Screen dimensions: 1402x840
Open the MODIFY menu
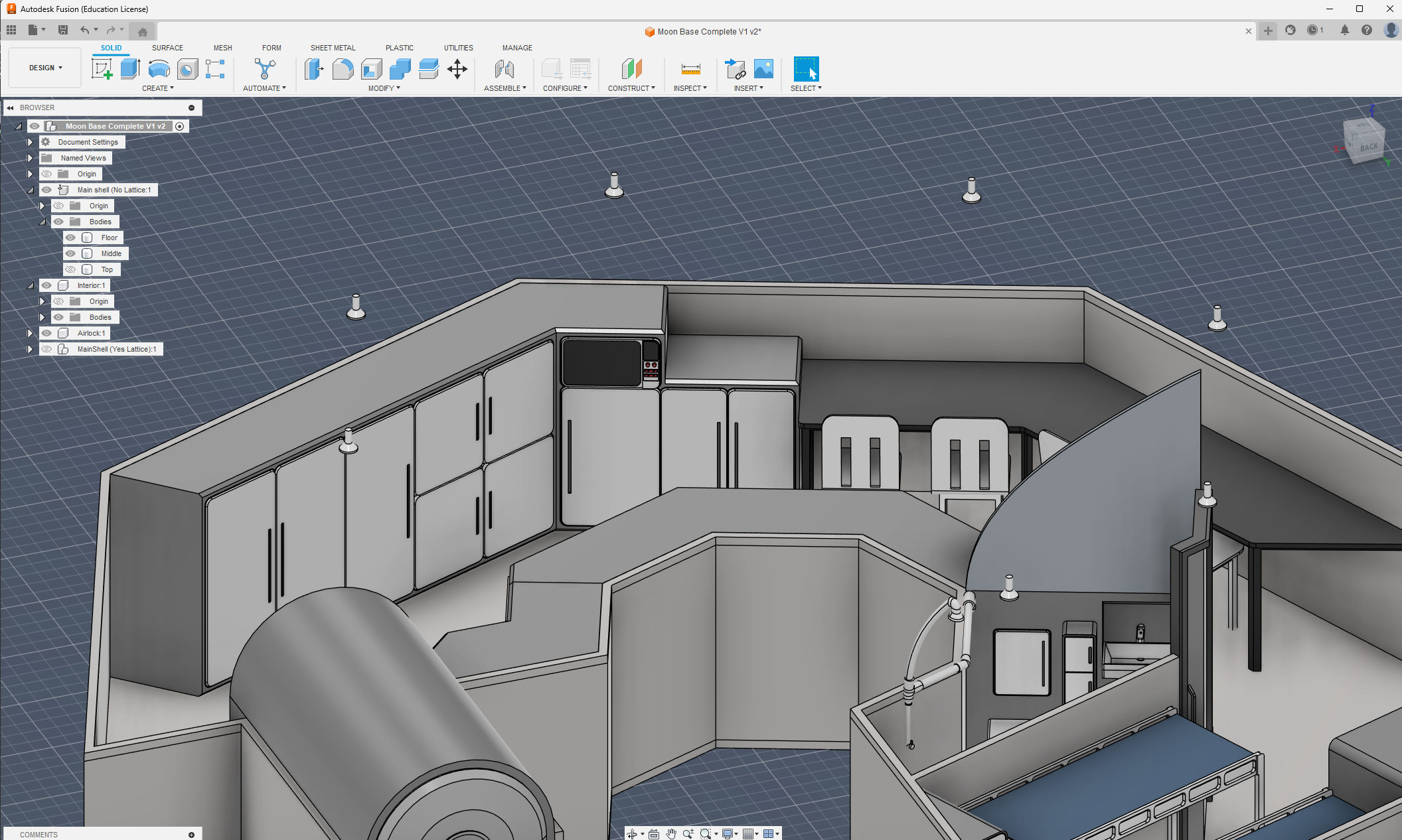(x=384, y=88)
